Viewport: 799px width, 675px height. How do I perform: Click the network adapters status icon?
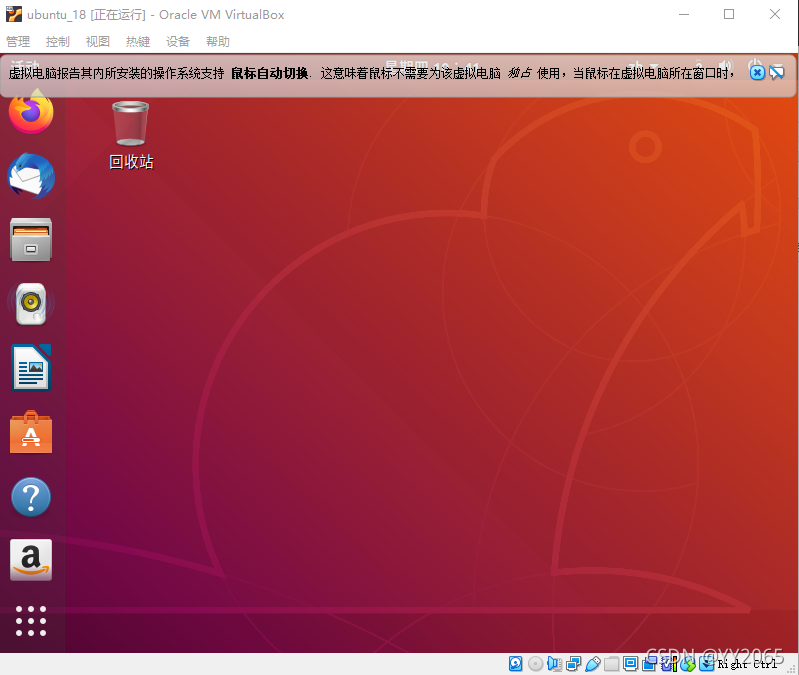(573, 664)
